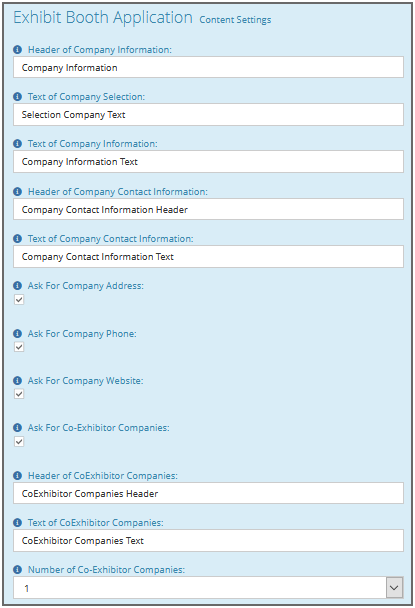Toggle the Ask For Co-Exhibitor Companies checkbox
This screenshot has height=608, width=415.
point(19,442)
